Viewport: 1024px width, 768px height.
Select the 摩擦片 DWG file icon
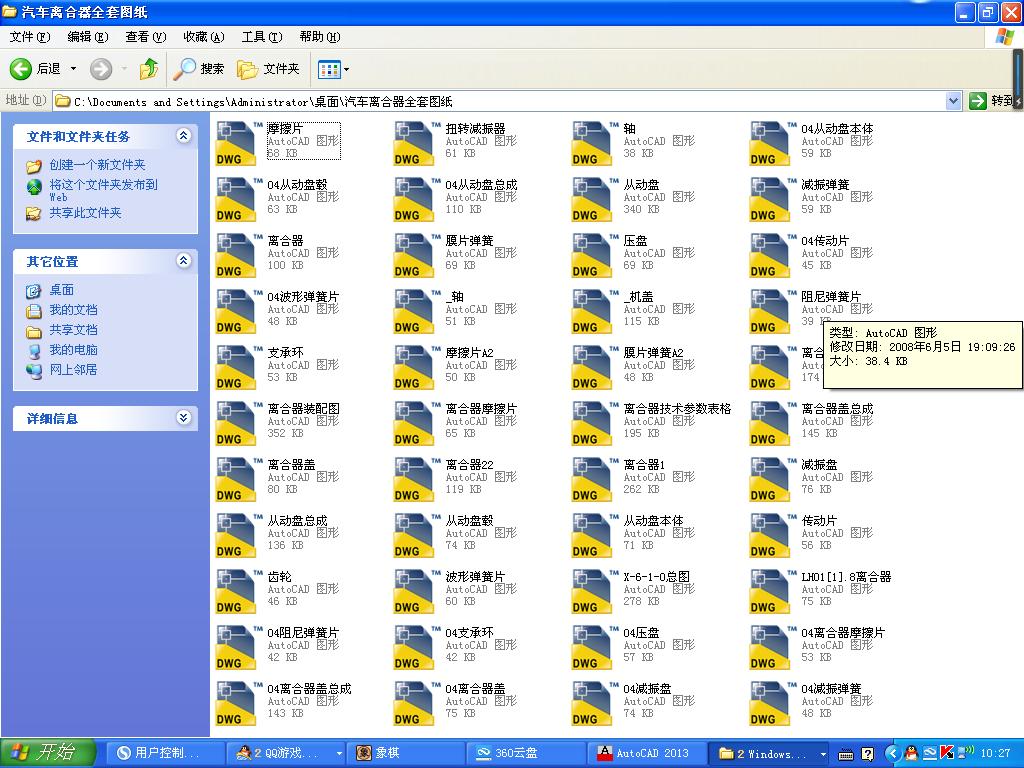tap(236, 144)
